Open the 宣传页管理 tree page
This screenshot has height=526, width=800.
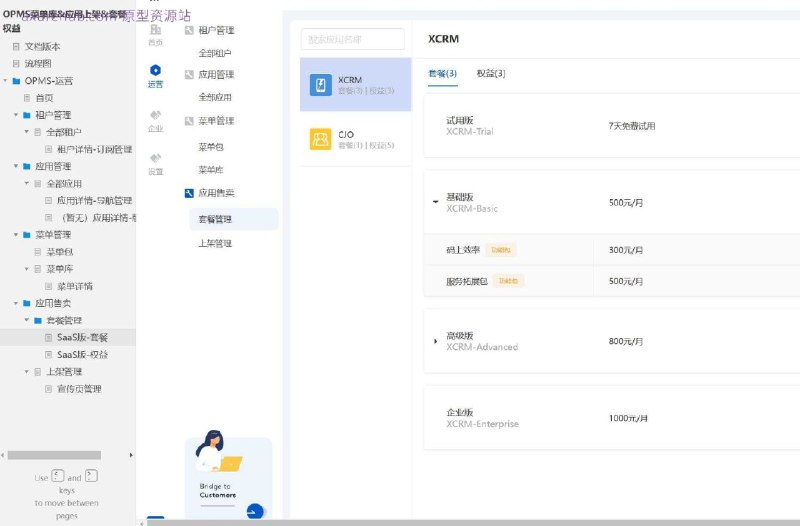point(79,389)
